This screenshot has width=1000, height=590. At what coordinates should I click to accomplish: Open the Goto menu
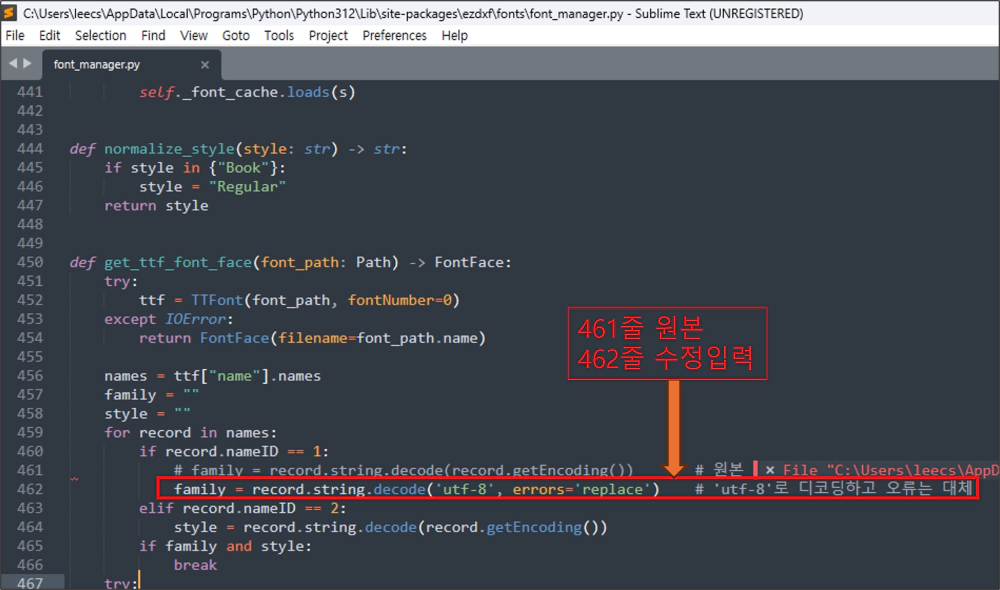click(x=235, y=36)
